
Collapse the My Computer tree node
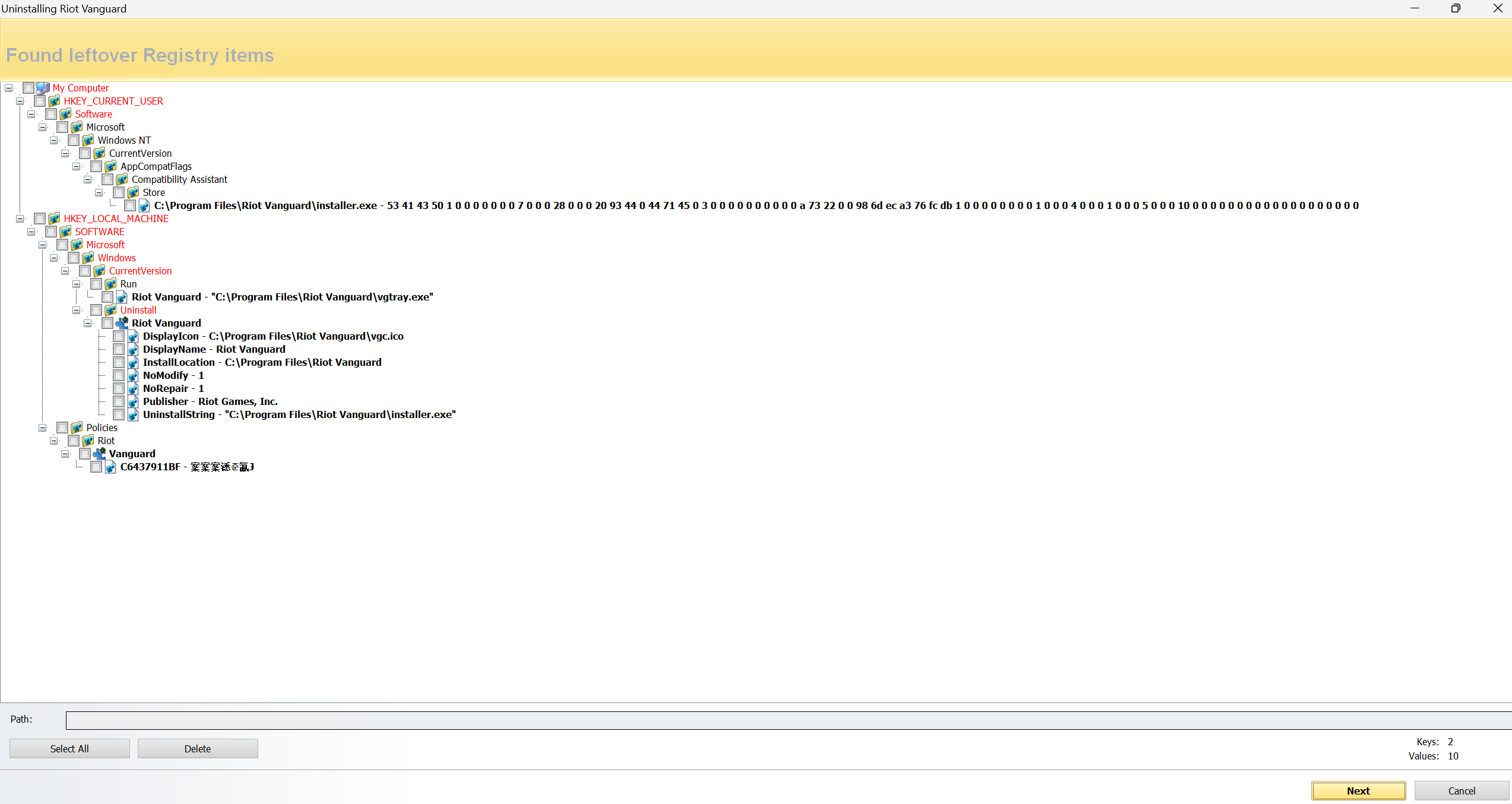[8, 88]
